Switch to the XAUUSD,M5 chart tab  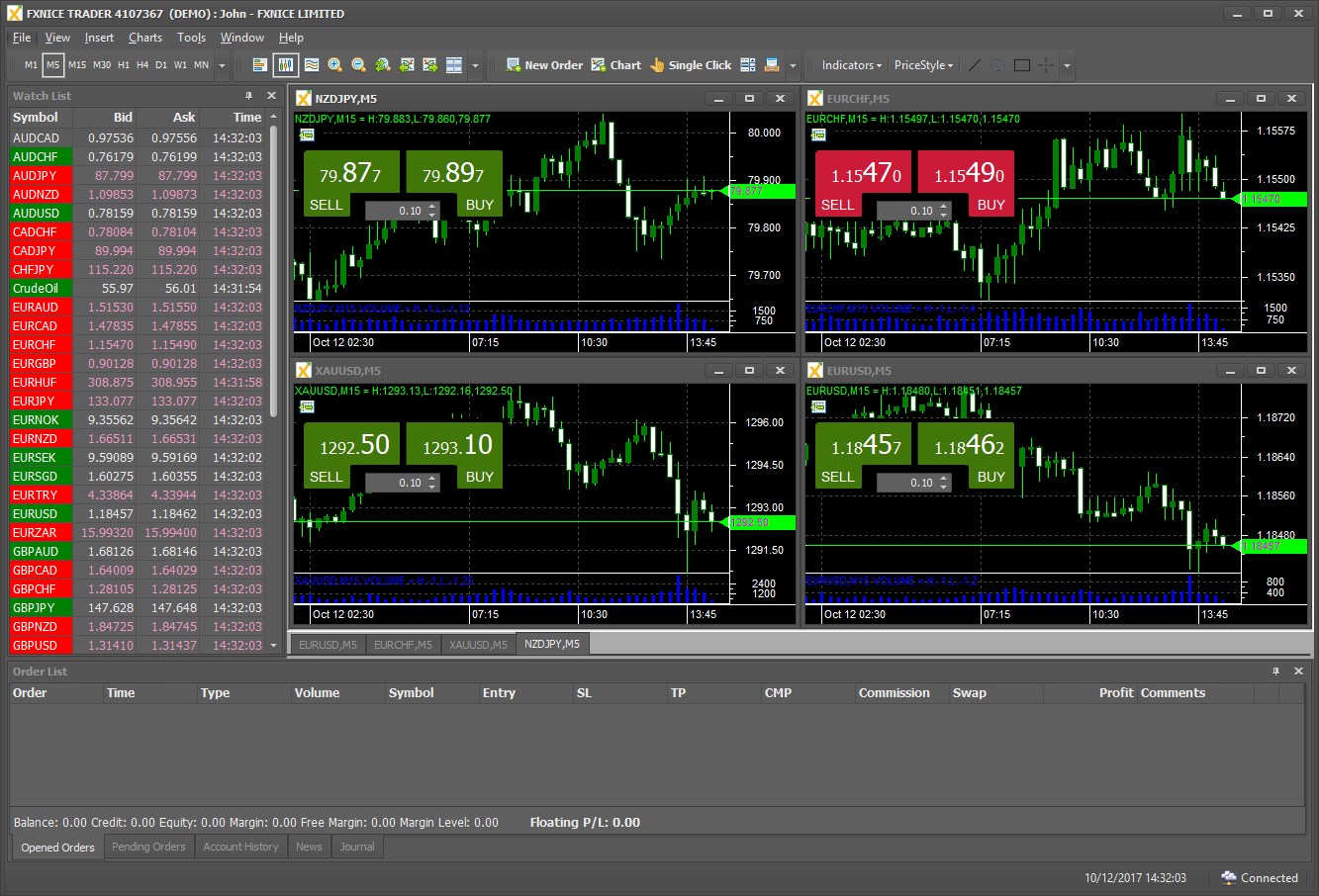point(478,644)
